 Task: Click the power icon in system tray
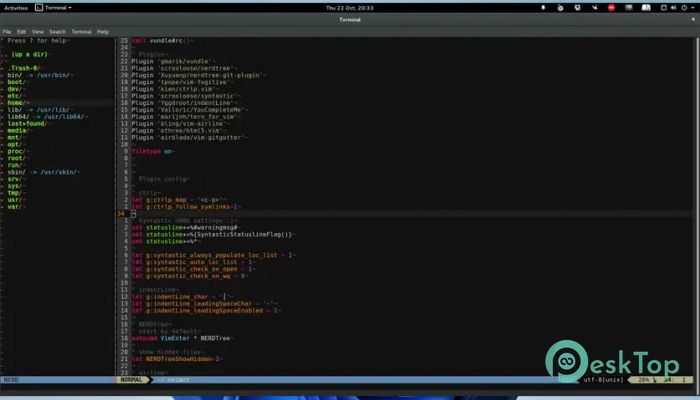coord(684,8)
